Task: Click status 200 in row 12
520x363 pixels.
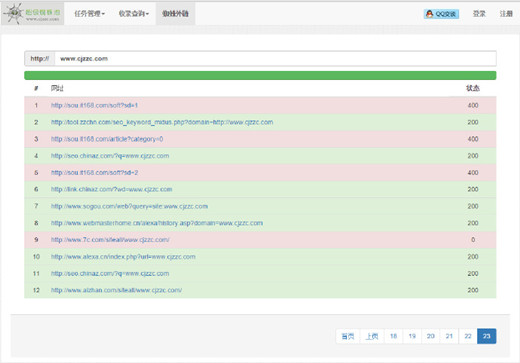Action: click(473, 290)
